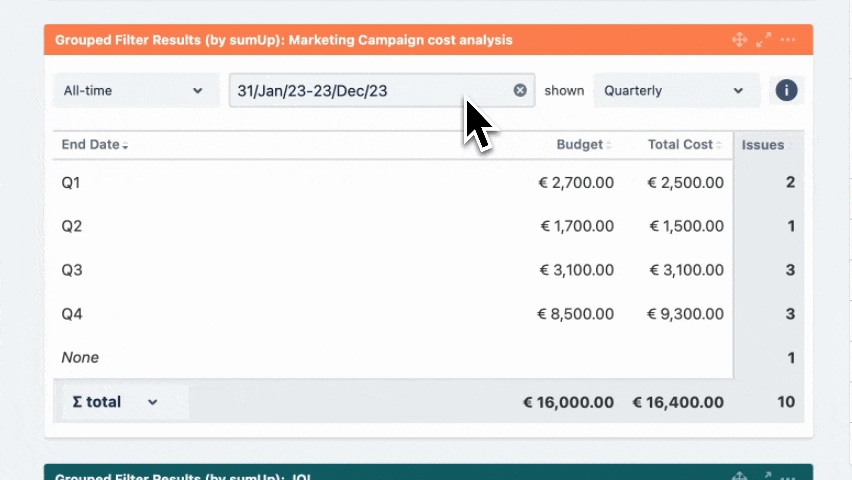This screenshot has height=480, width=852.
Task: Click into the 31/Jan/23-23/Dec/23 date field
Action: point(370,90)
